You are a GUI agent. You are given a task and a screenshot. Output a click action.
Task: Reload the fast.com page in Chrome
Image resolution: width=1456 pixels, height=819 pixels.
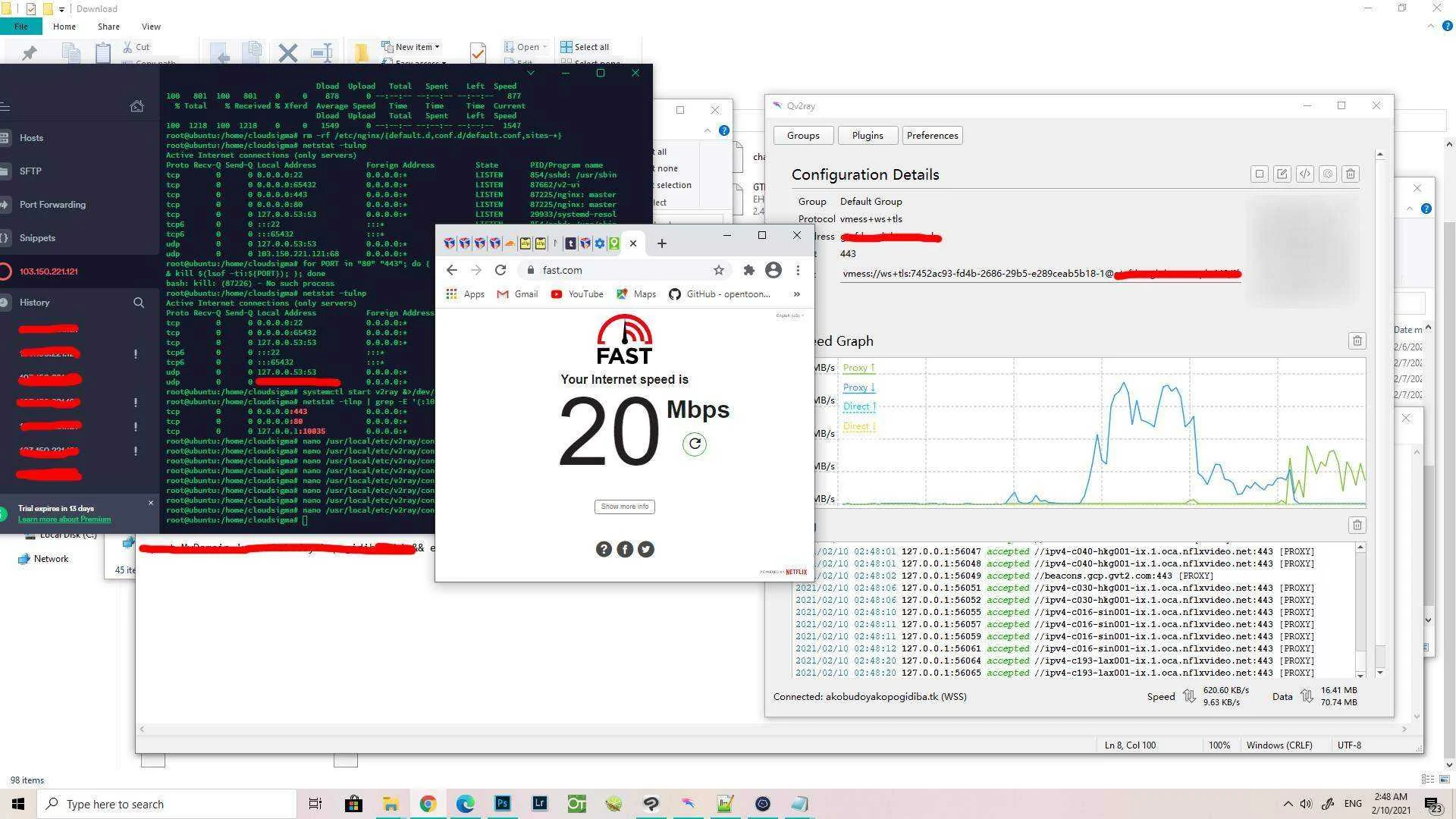(x=500, y=270)
